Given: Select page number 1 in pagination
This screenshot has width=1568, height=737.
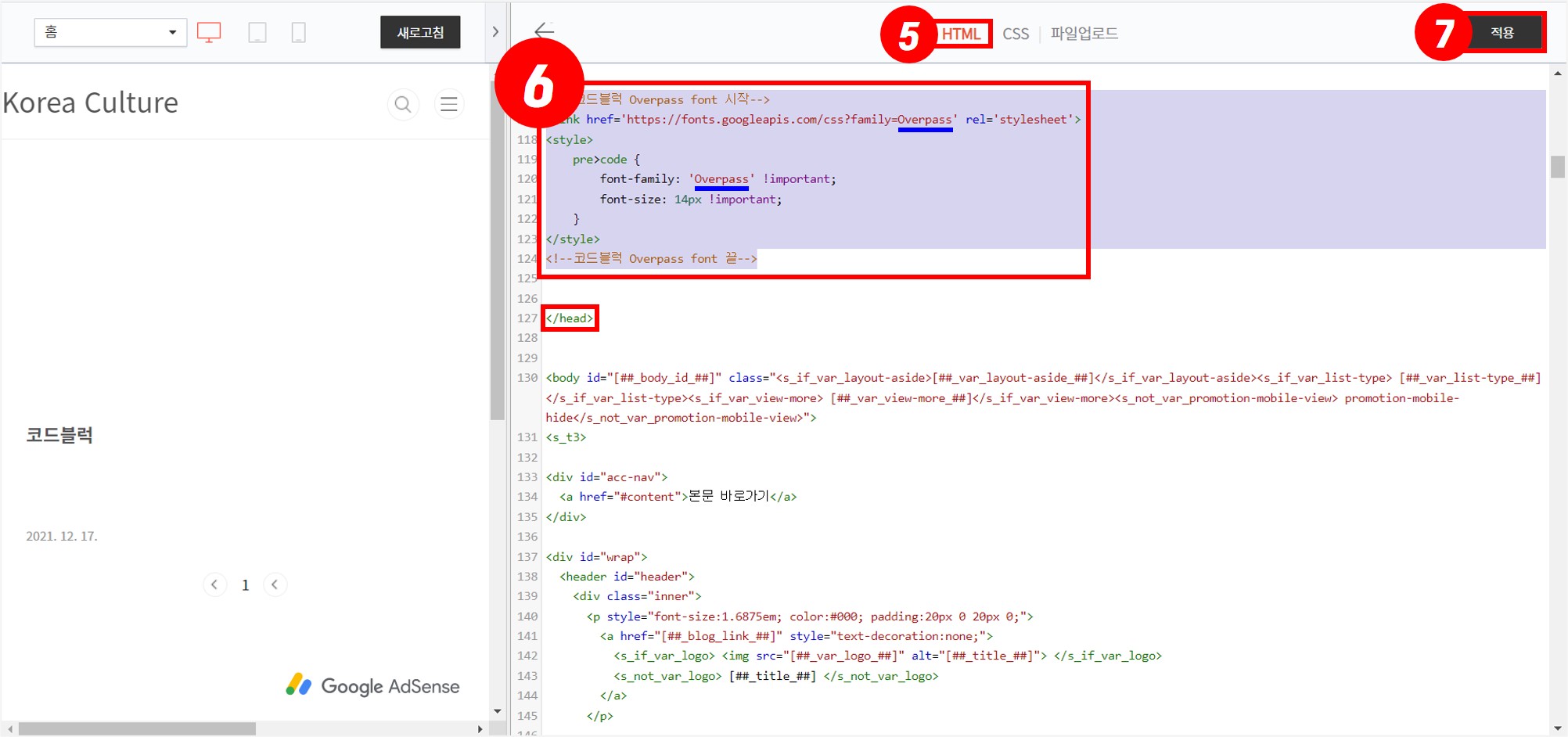Looking at the screenshot, I should coord(245,585).
